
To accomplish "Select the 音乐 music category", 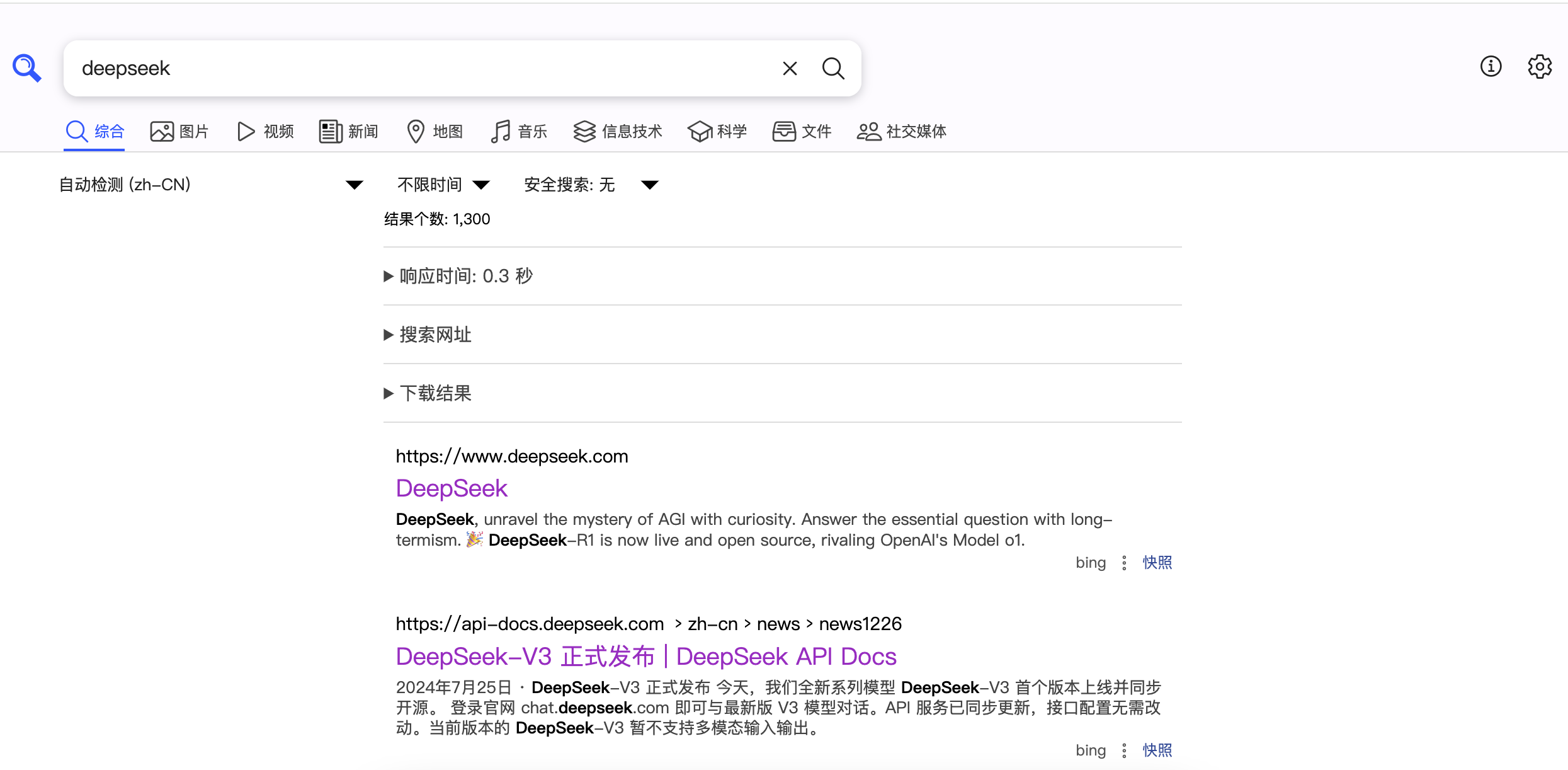I will 519,131.
